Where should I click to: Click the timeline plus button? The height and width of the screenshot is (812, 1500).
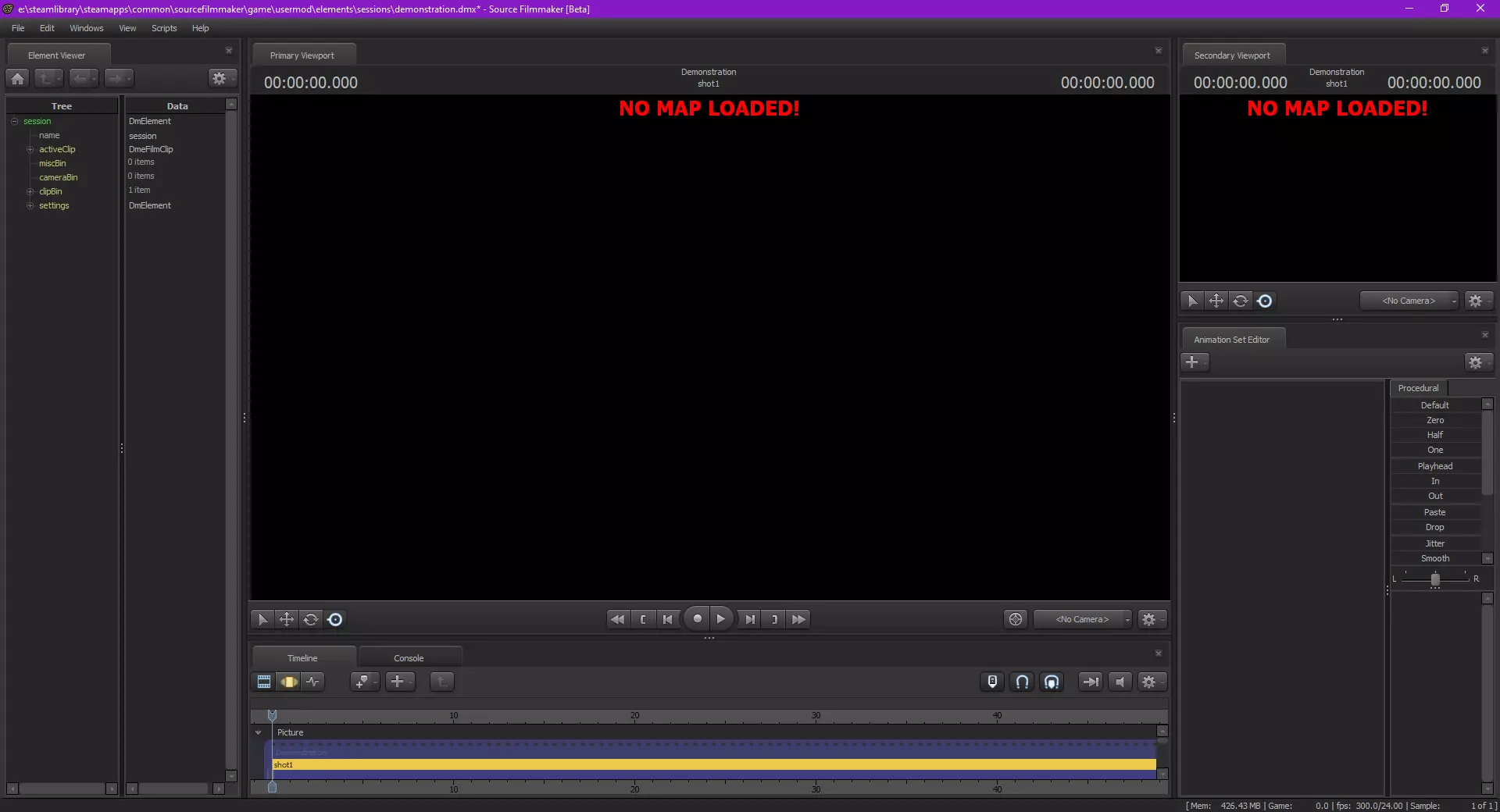click(400, 682)
